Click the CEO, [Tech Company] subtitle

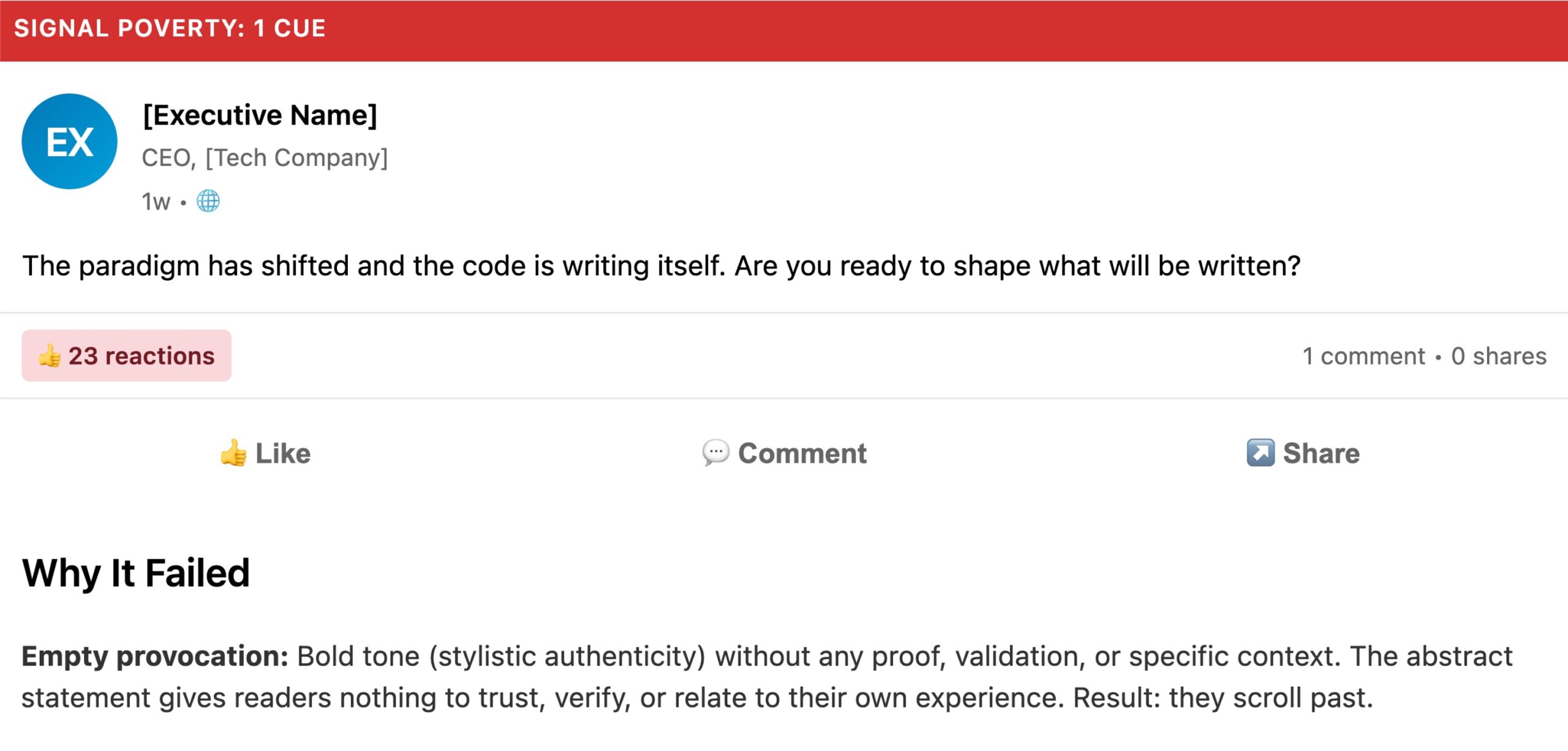265,158
